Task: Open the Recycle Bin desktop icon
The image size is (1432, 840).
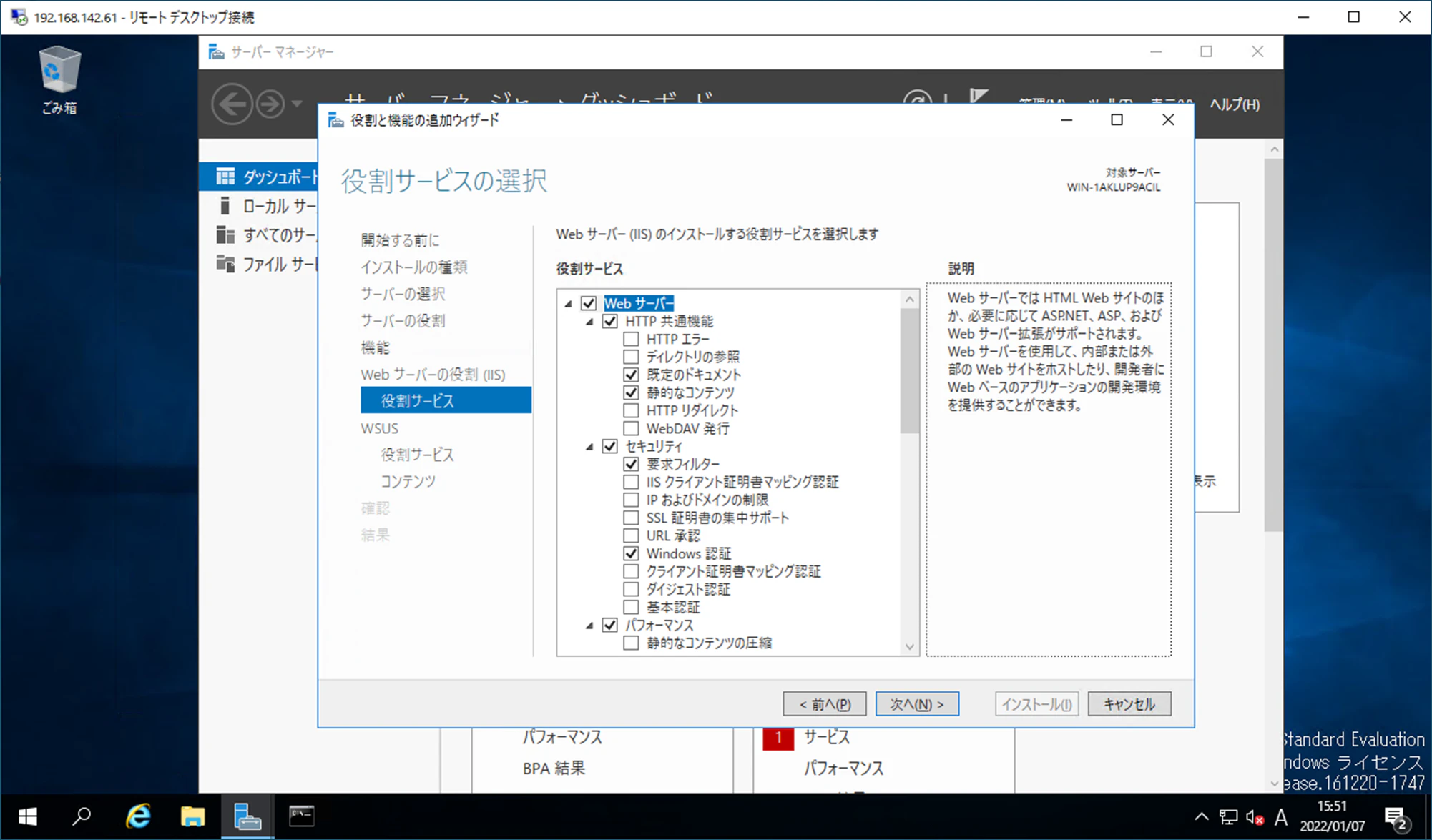Action: point(59,79)
